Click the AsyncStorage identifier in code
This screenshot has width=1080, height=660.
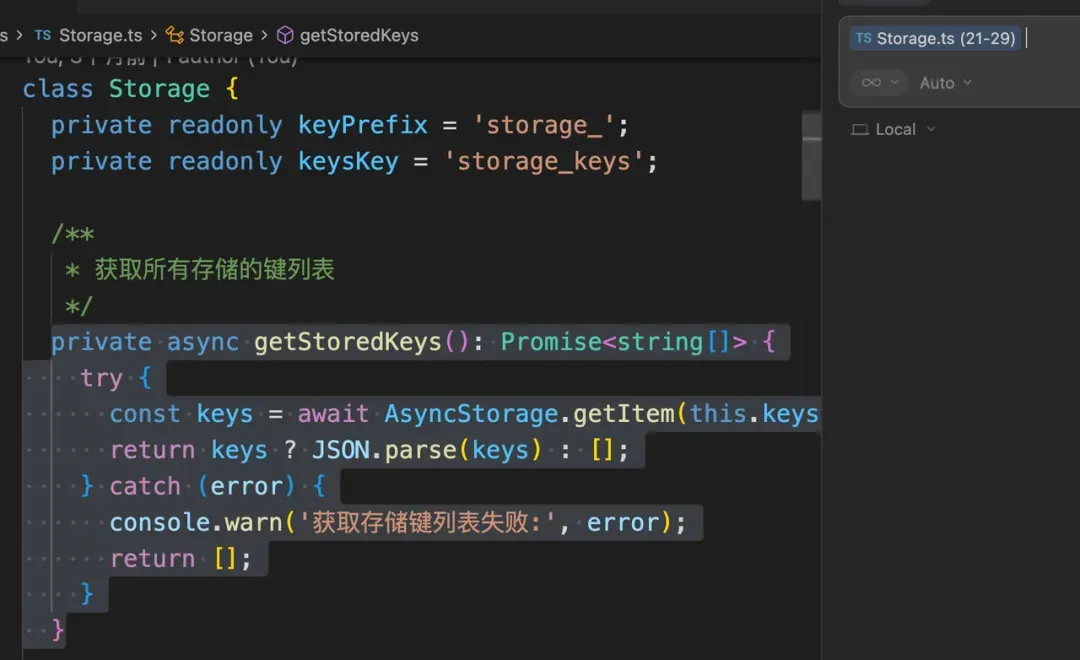coord(457,414)
